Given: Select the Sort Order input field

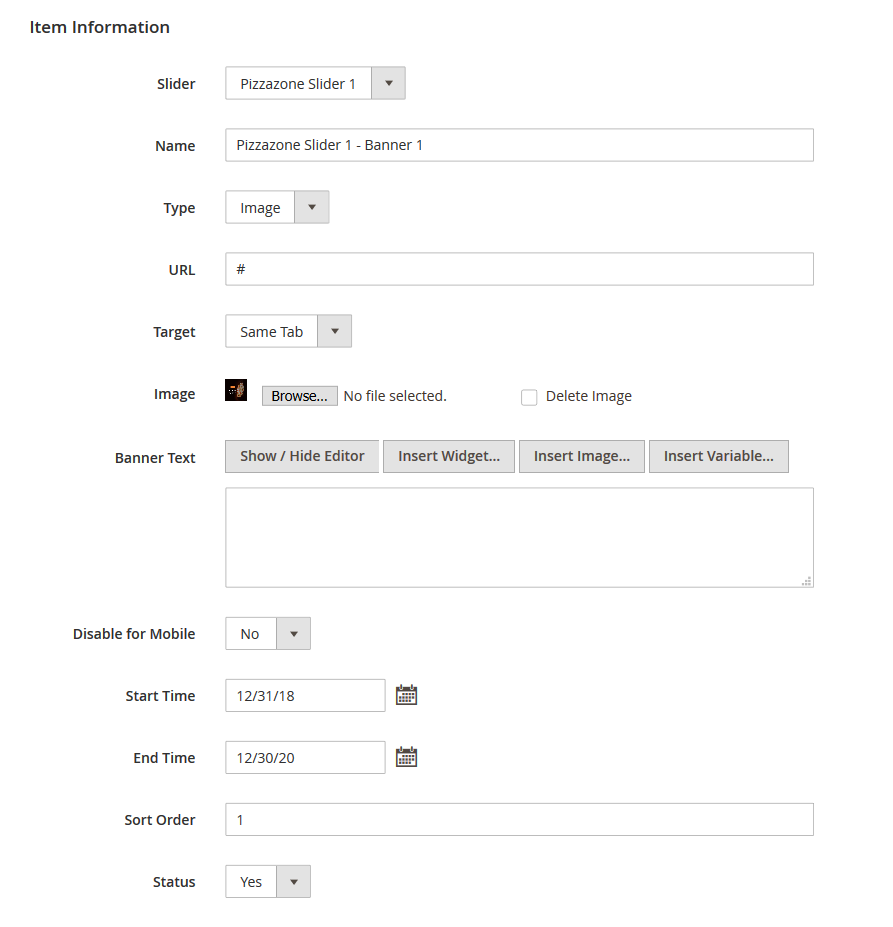Looking at the screenshot, I should coord(519,820).
